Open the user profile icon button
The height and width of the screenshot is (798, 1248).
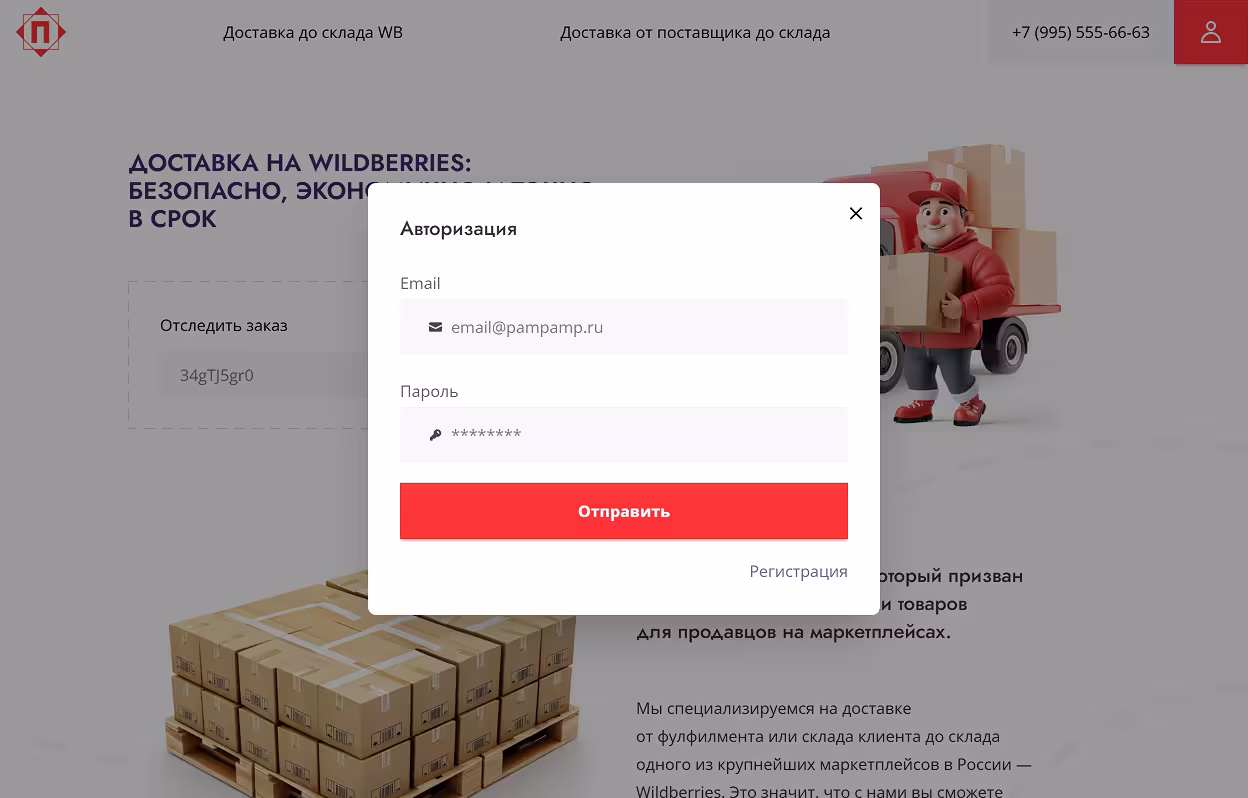1211,32
